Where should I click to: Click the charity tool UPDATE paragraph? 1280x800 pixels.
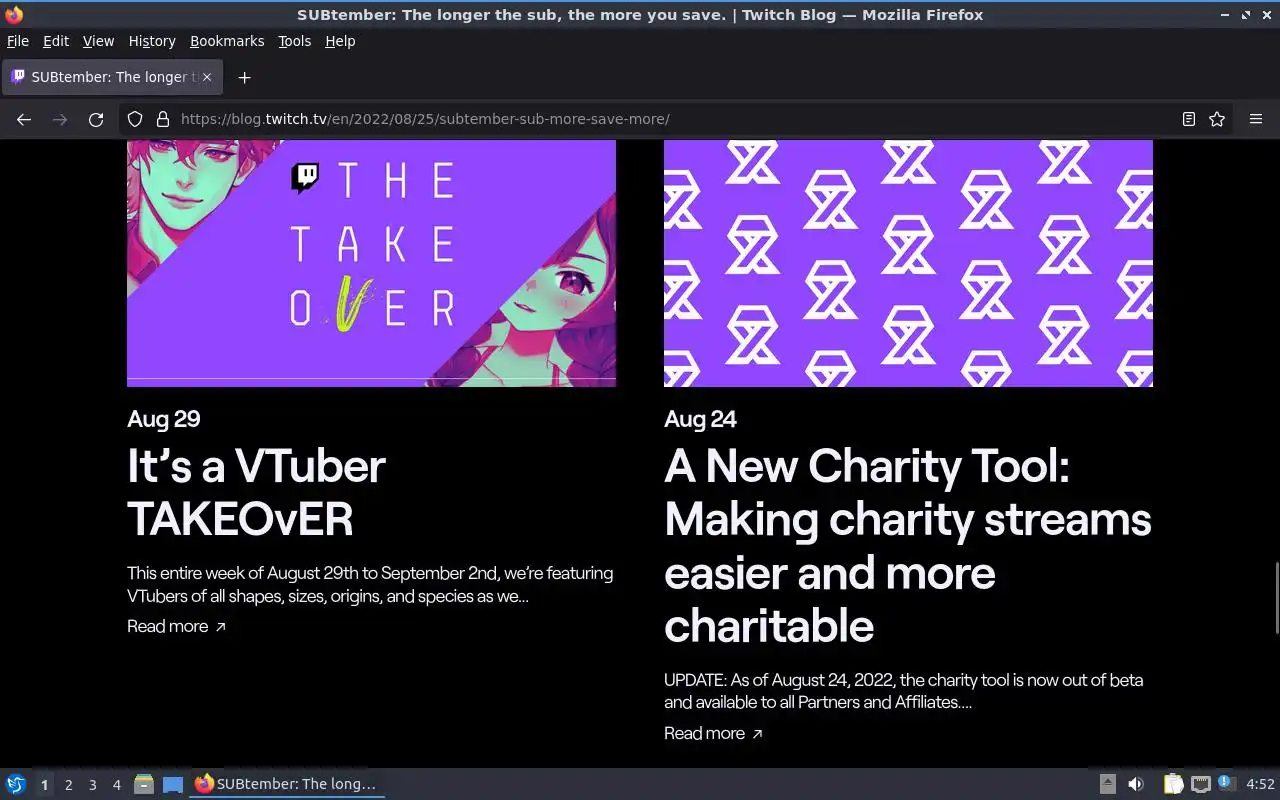pos(904,691)
